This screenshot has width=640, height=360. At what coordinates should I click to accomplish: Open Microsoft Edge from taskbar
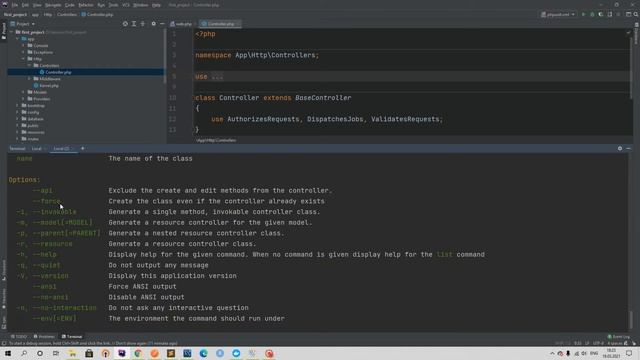(x=204, y=353)
